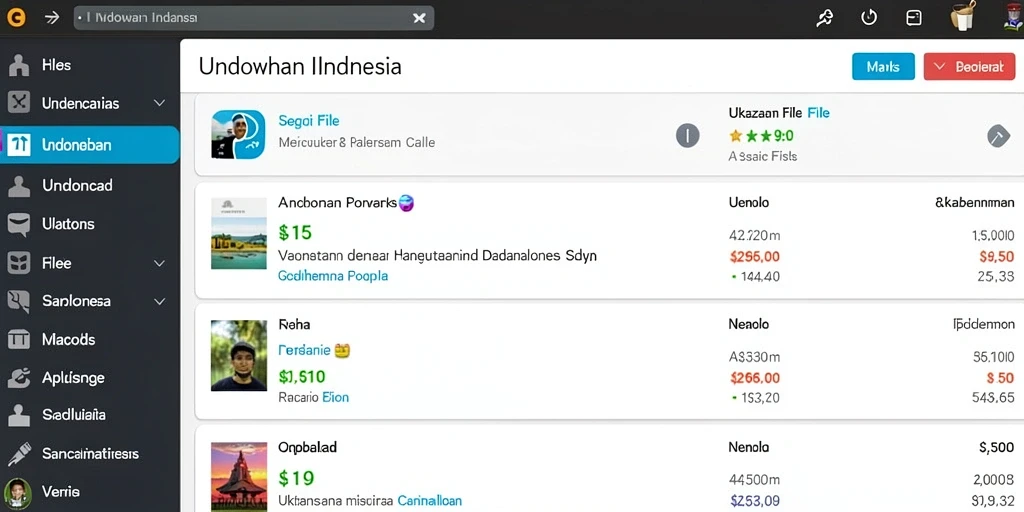Click the 42.720m value
1024x512 pixels.
click(755, 236)
